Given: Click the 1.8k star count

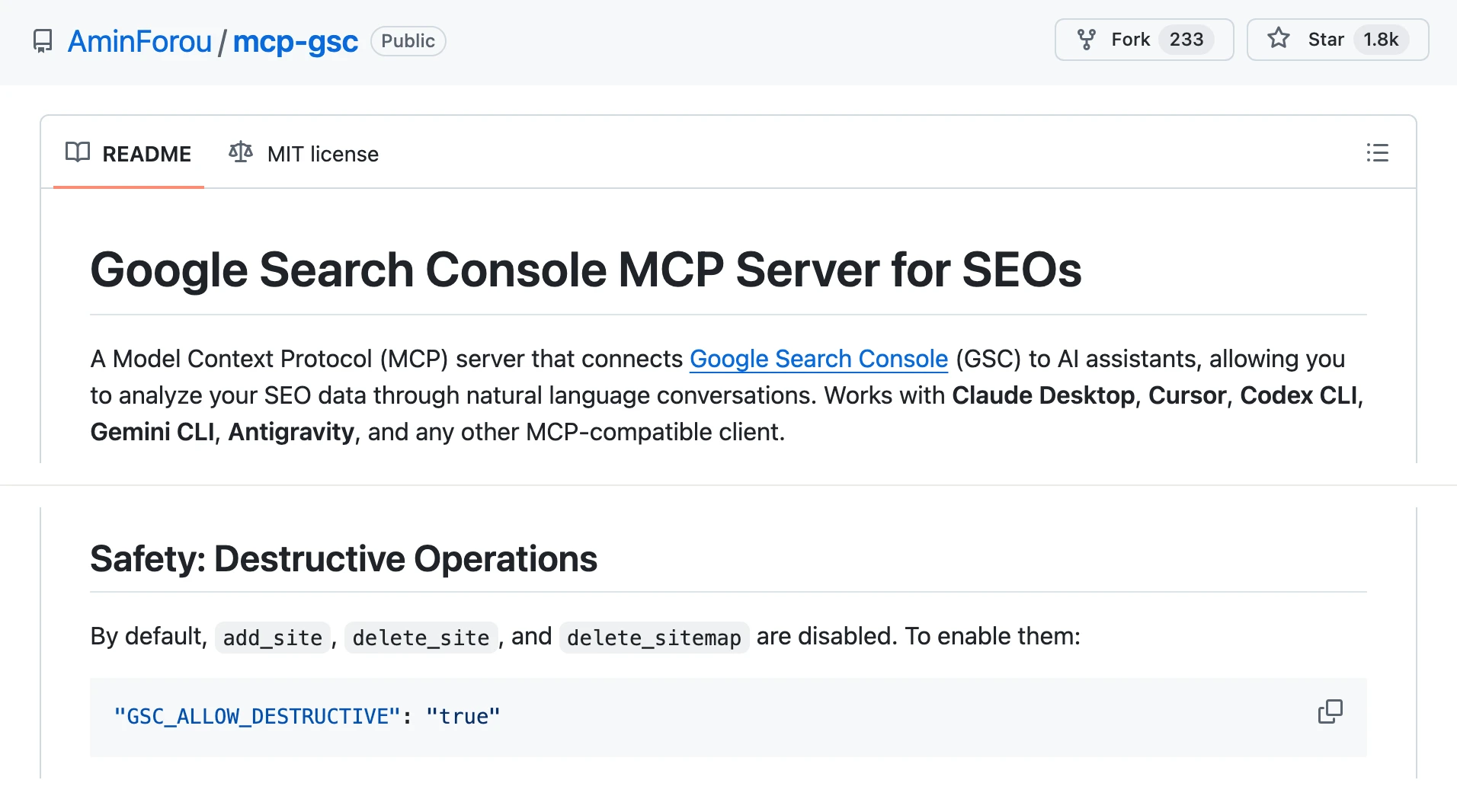Looking at the screenshot, I should click(x=1381, y=40).
